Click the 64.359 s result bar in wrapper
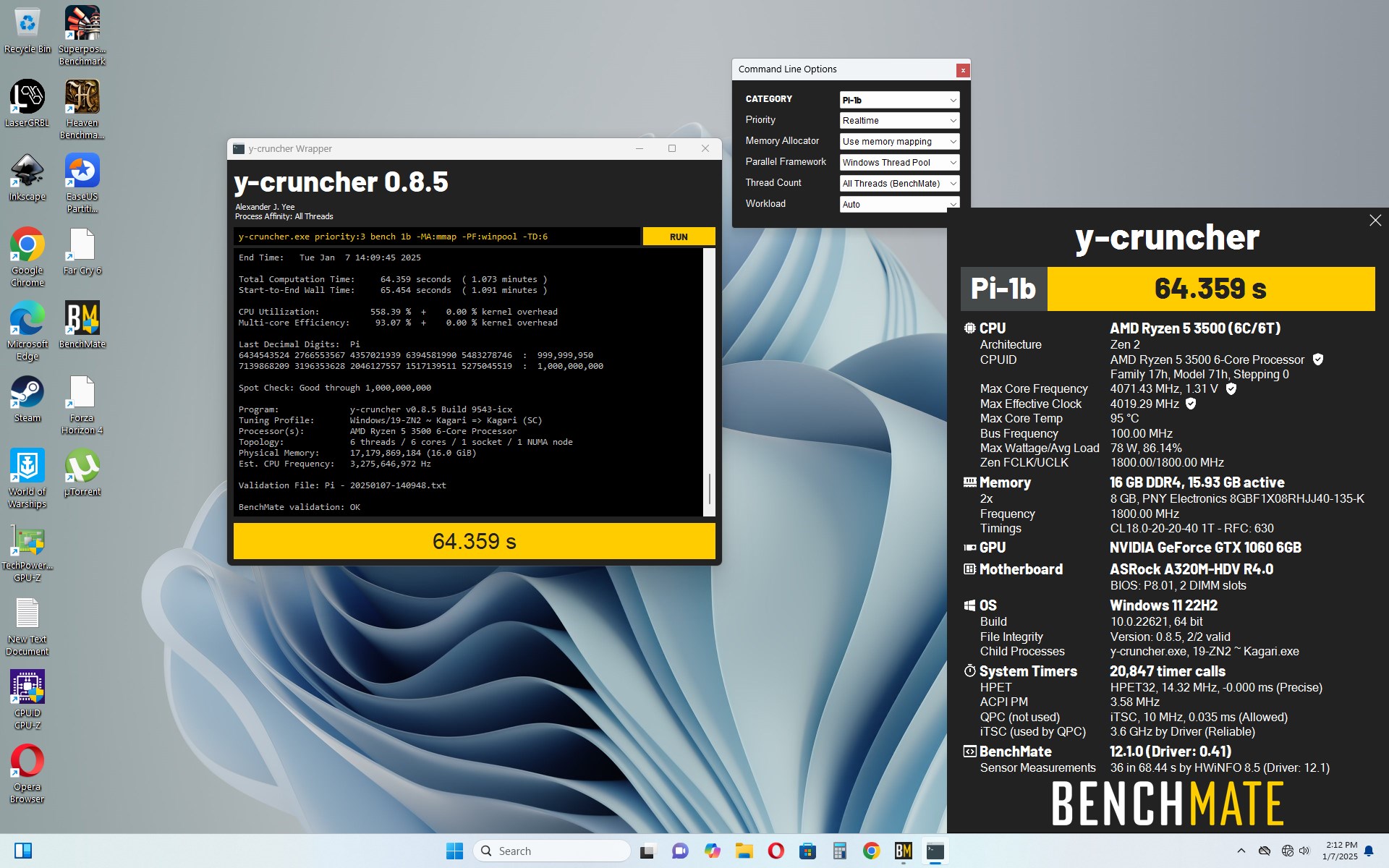 click(x=474, y=541)
